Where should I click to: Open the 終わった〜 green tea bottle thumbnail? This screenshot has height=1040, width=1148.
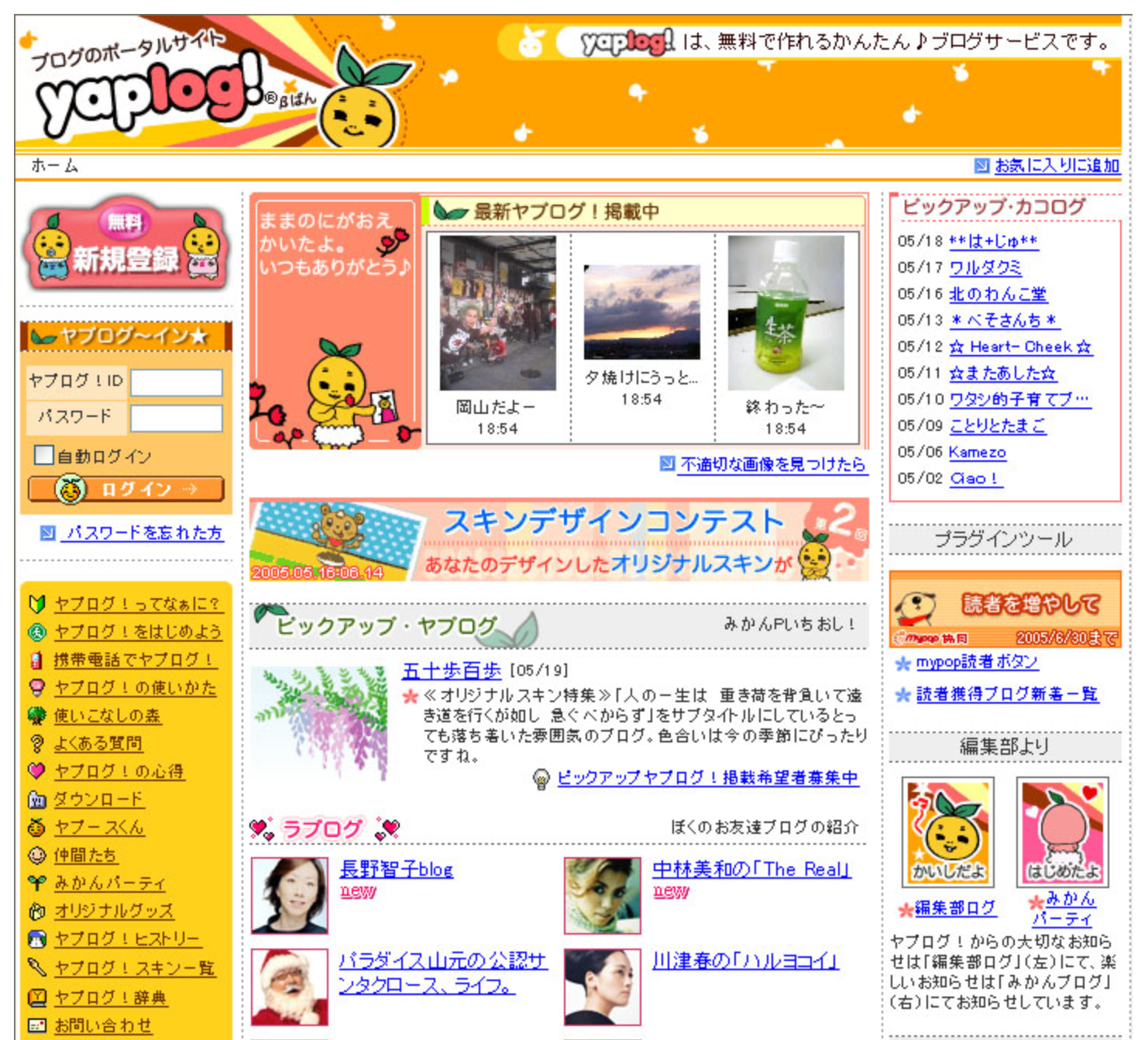pos(785,313)
